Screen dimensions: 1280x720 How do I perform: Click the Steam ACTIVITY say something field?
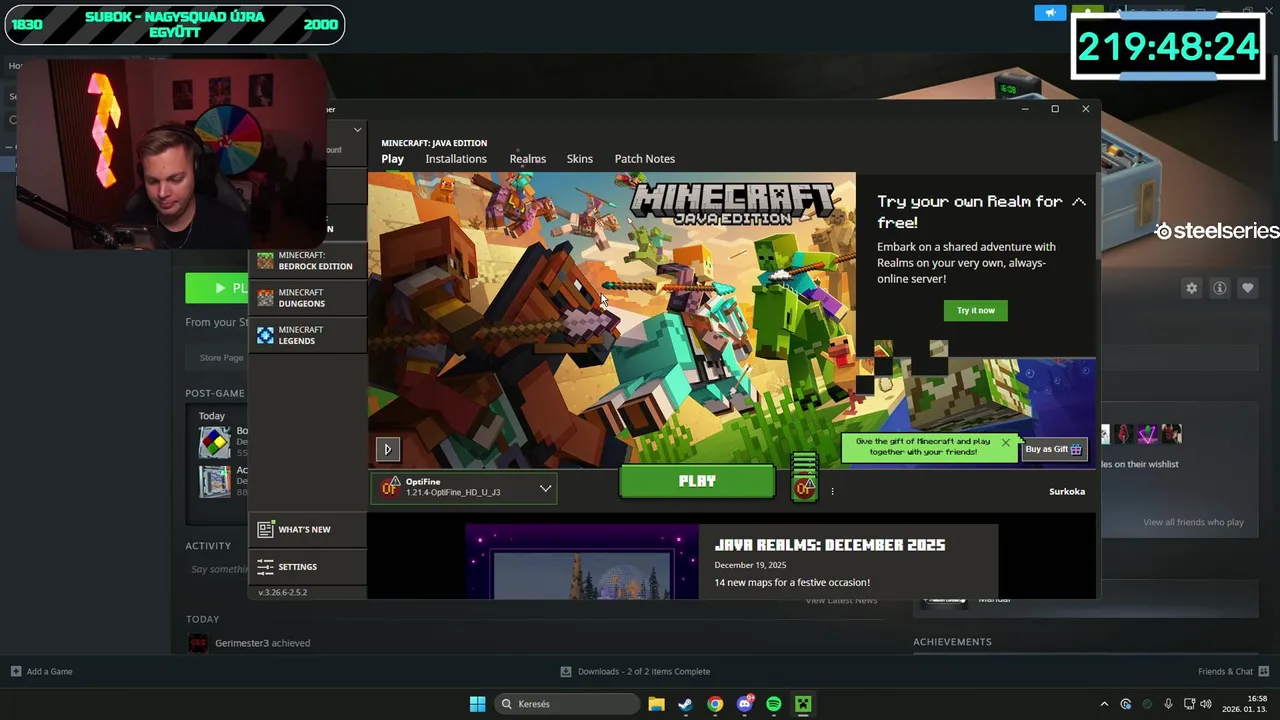[220, 569]
